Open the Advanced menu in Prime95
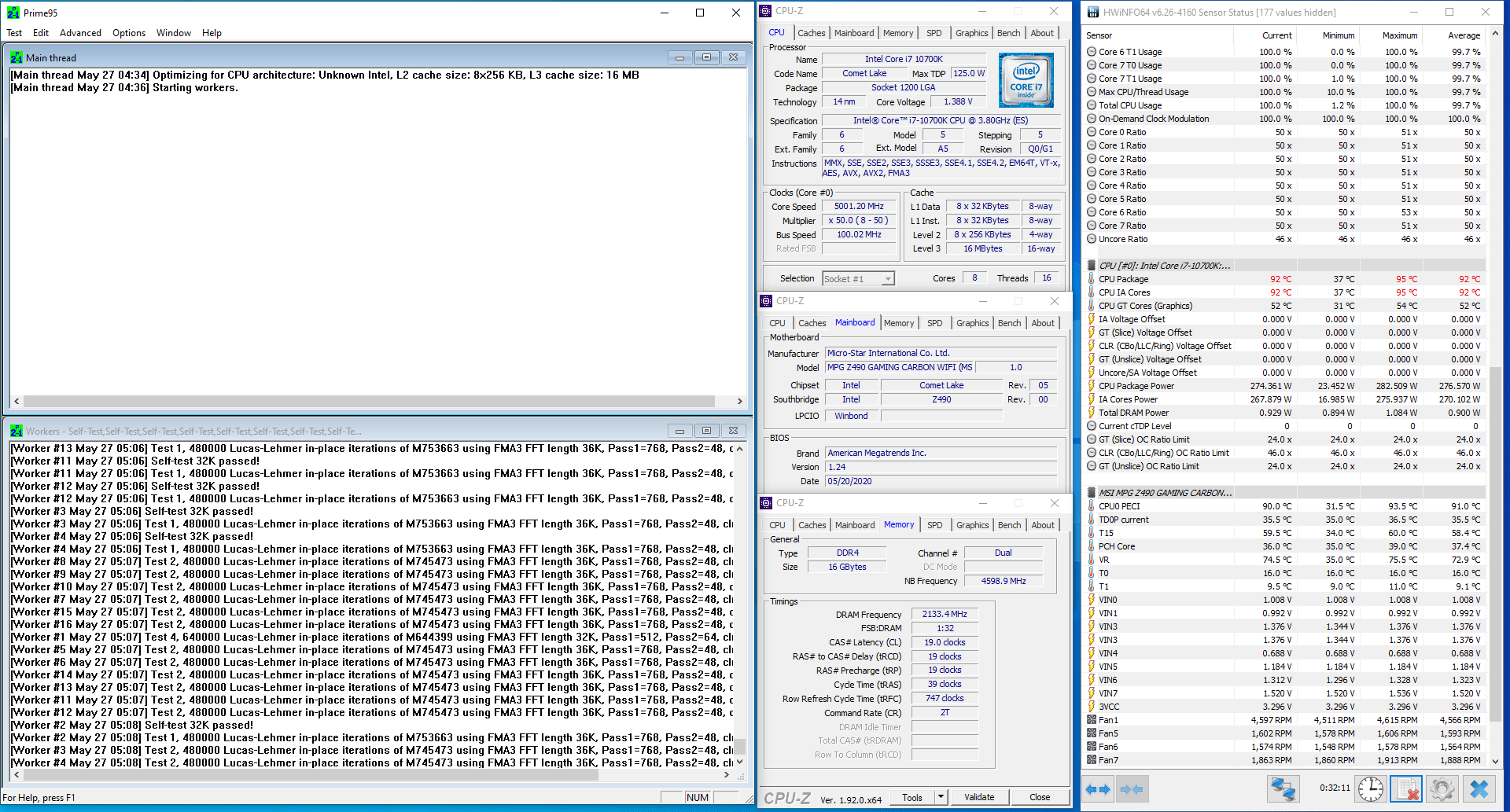The height and width of the screenshot is (812, 1510). coord(80,33)
